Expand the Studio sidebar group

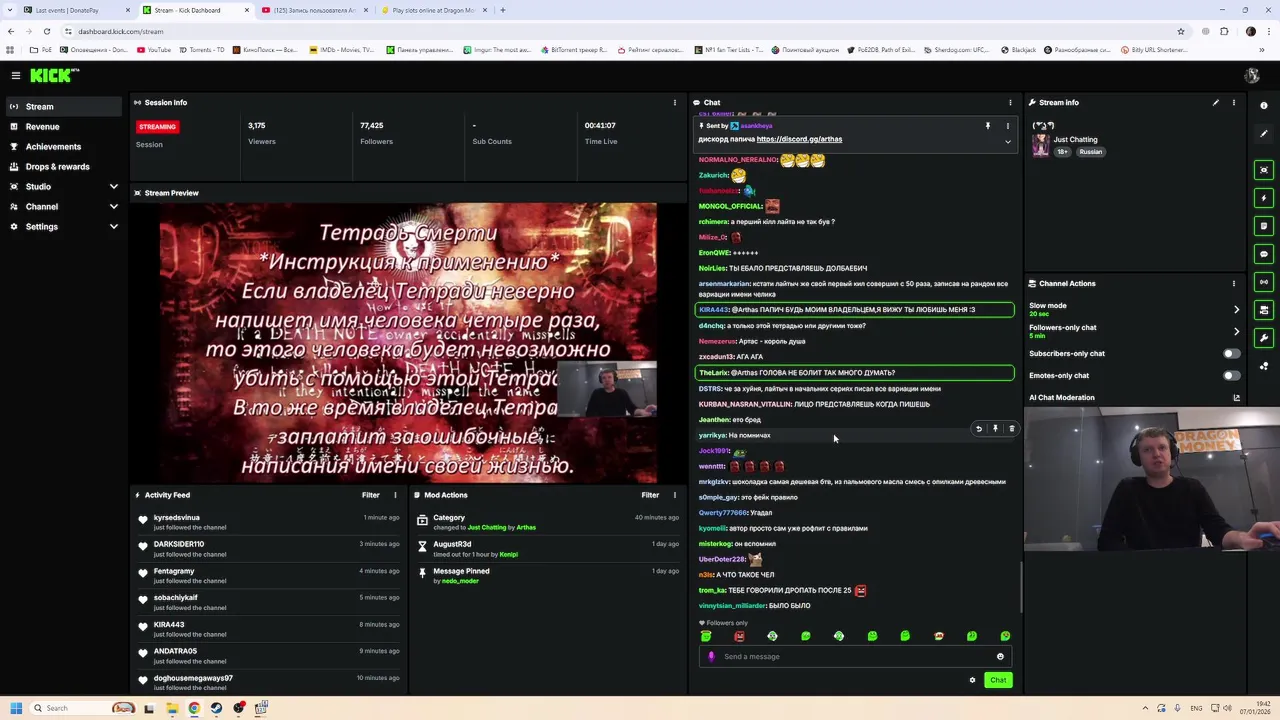[64, 186]
